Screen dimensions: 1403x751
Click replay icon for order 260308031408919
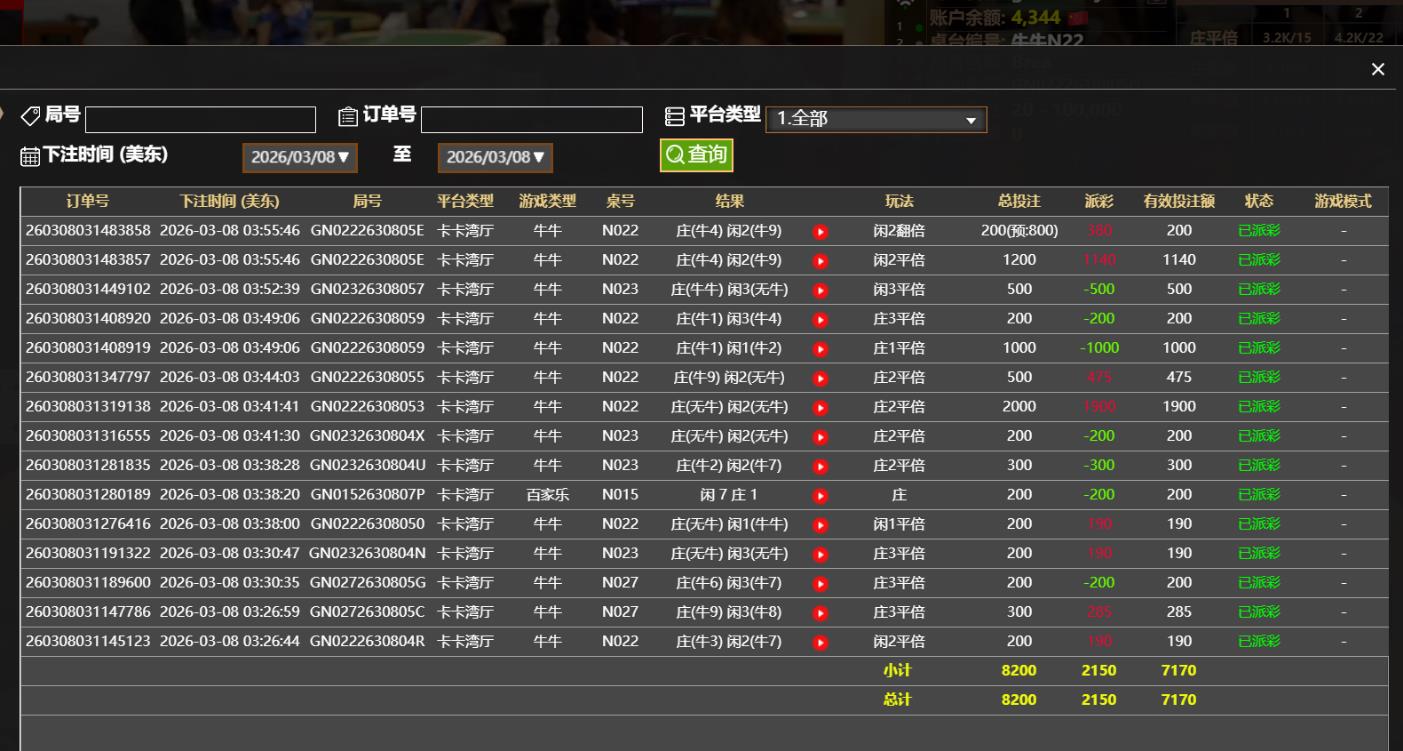coord(820,349)
